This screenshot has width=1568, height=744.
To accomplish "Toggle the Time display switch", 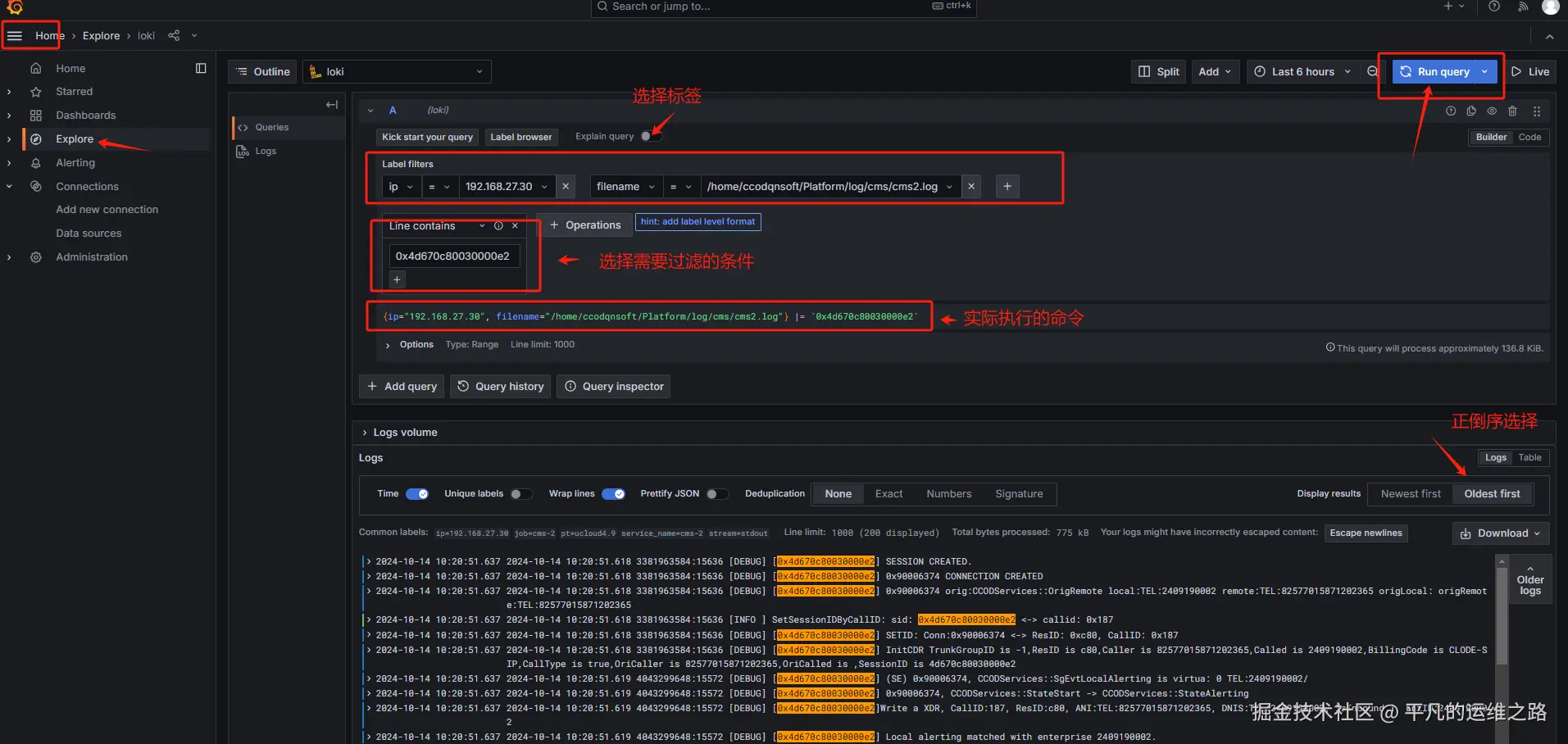I will click(x=417, y=494).
